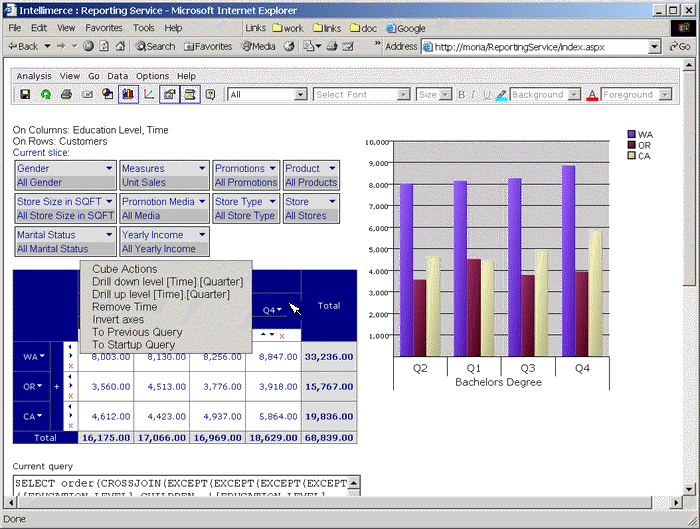
Task: Expand the Store Type slicer dropdown
Action: [273, 201]
